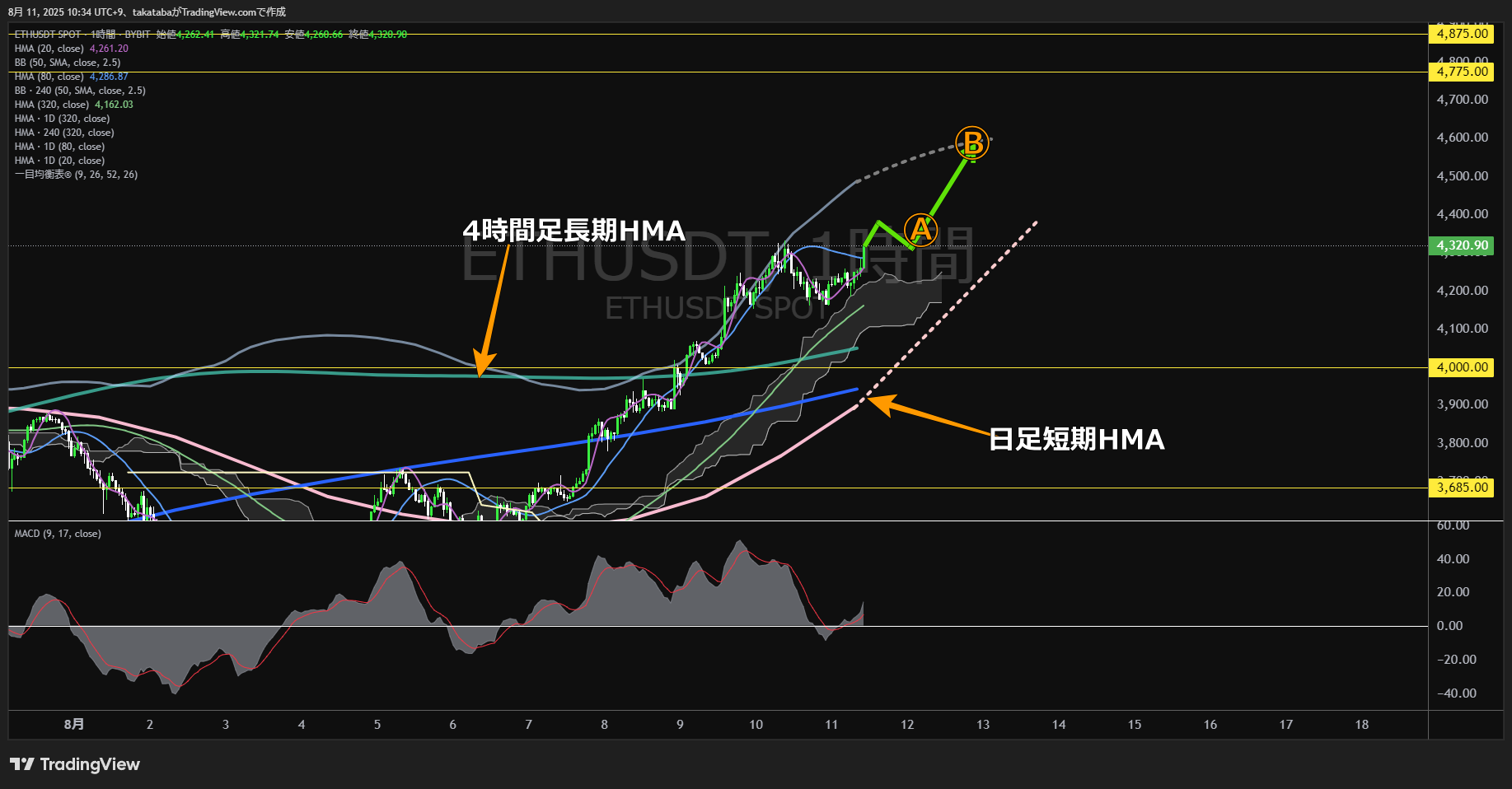Select the HMA (80, close) indicator legend
Image resolution: width=1512 pixels, height=789 pixels.
pos(71,77)
